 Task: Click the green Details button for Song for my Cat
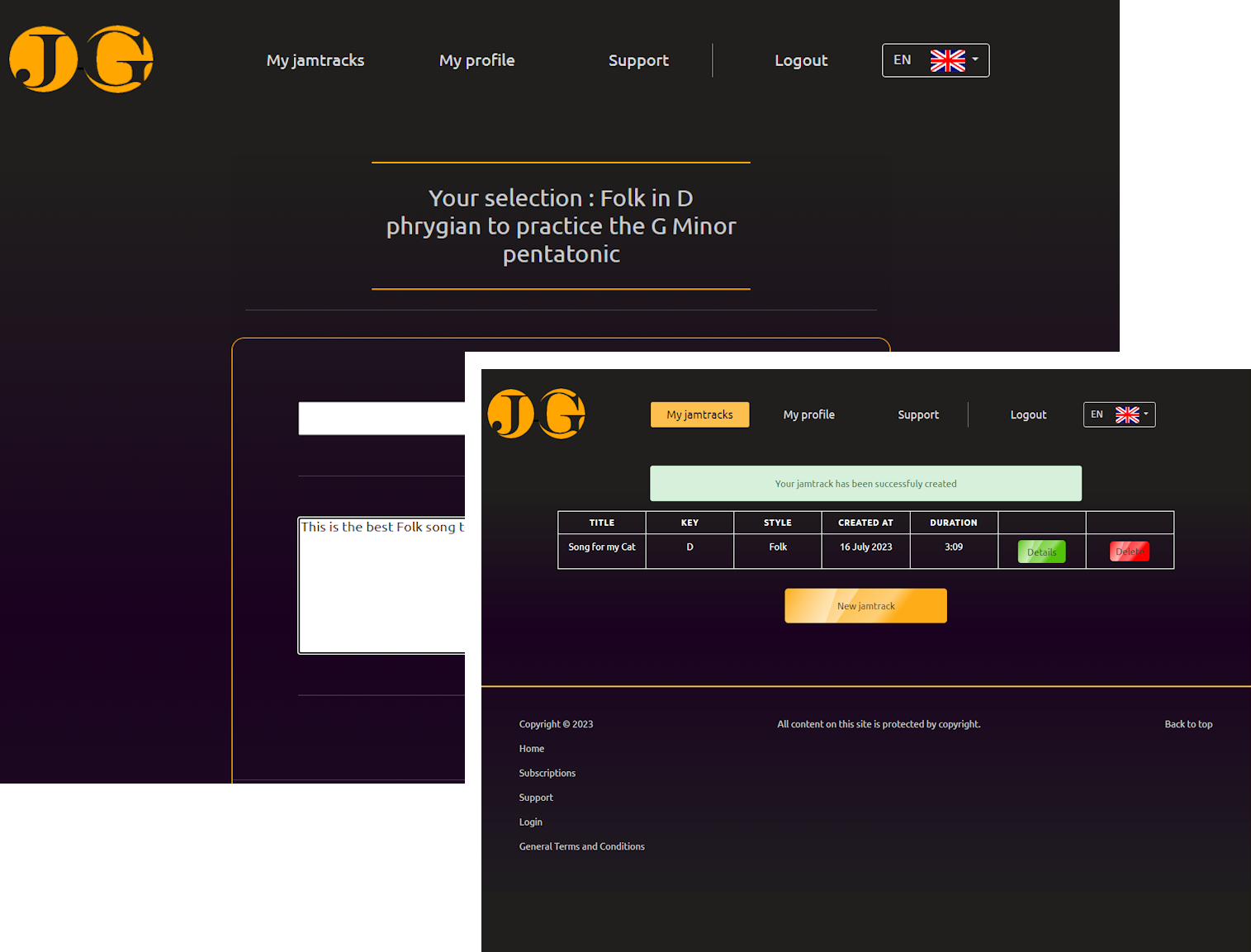point(1041,552)
